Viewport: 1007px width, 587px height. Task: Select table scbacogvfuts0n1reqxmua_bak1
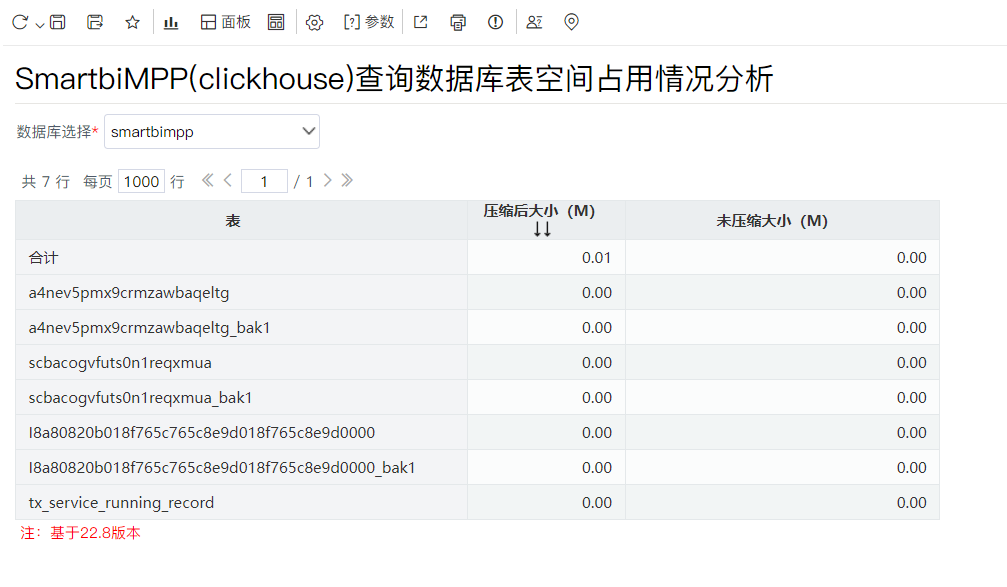click(140, 398)
